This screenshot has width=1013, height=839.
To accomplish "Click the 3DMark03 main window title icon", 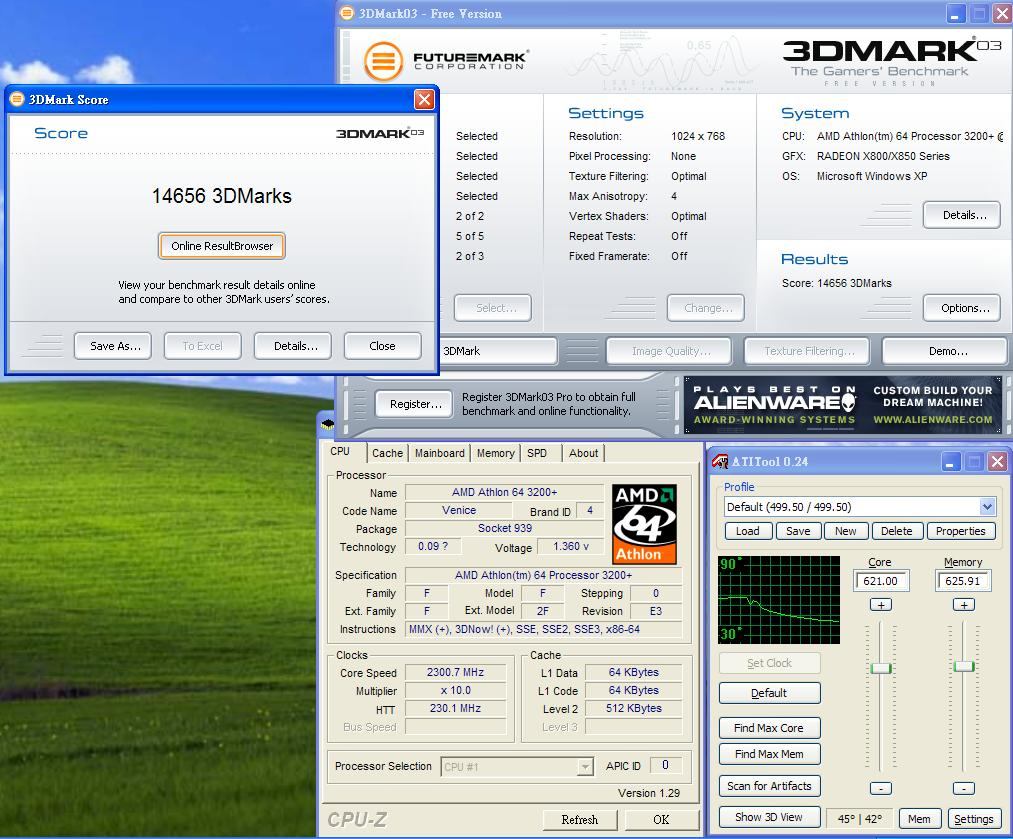I will (x=347, y=13).
